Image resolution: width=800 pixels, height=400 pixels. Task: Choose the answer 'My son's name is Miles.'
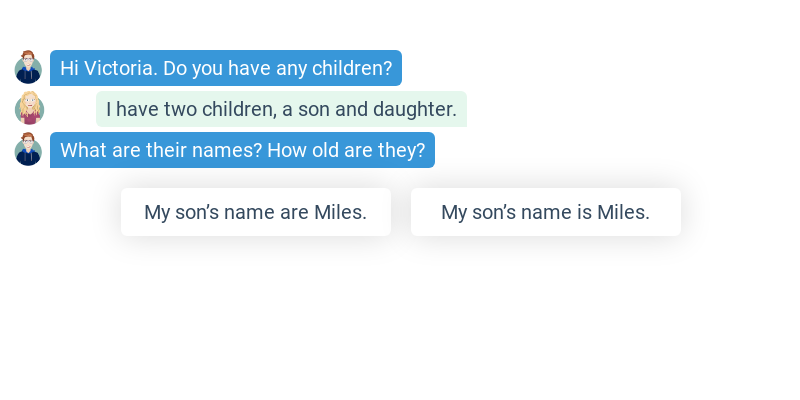[545, 212]
